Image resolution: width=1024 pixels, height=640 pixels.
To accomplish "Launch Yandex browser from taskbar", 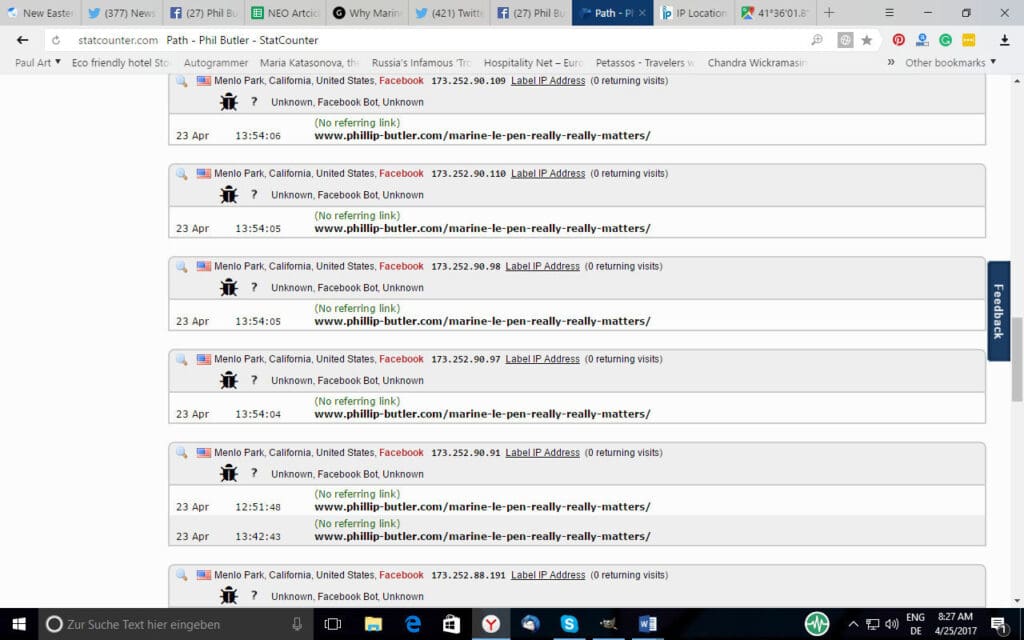I will point(490,624).
